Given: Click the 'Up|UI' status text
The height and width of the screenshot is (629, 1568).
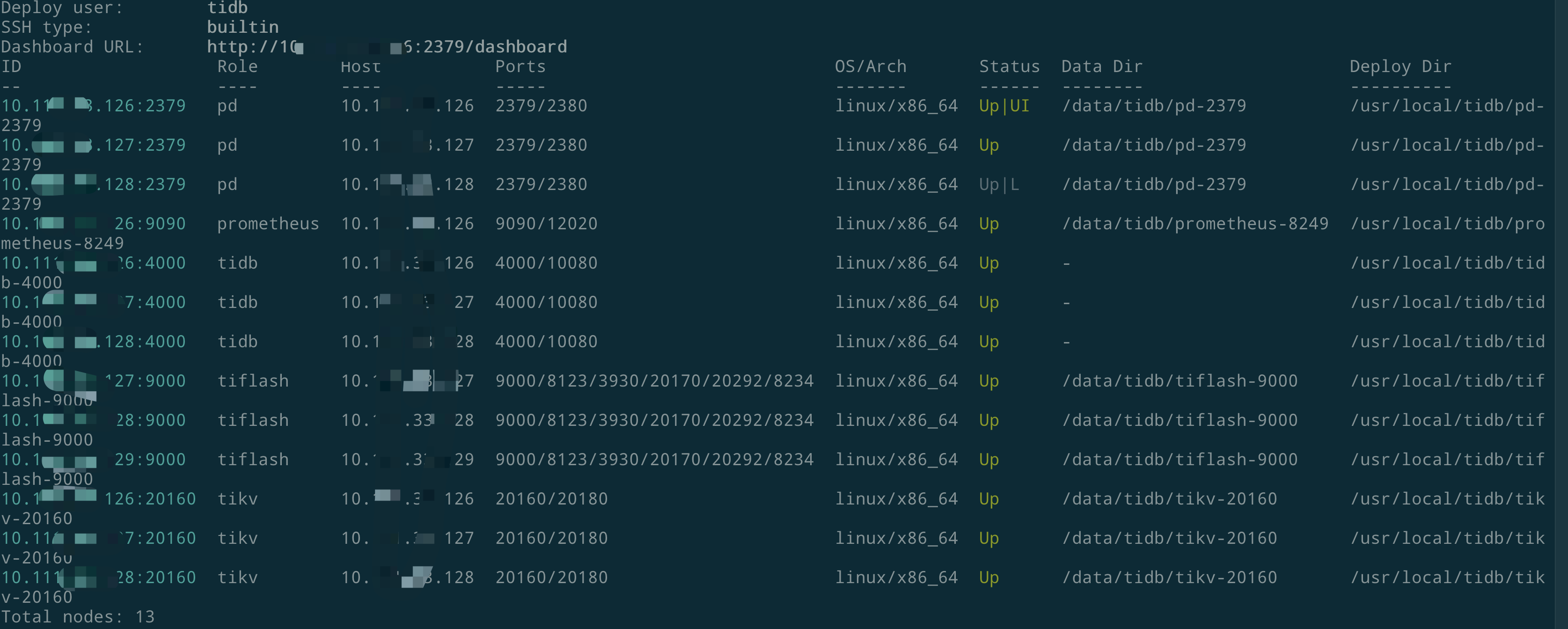Looking at the screenshot, I should (1004, 106).
